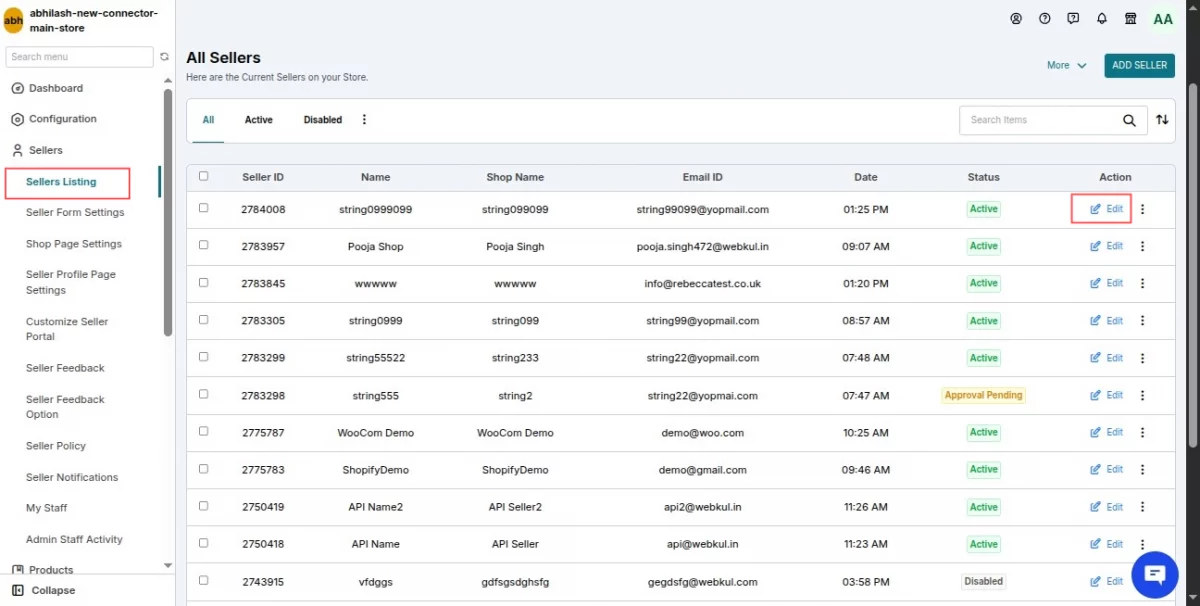Open row options for seller 2784008

pos(1143,209)
